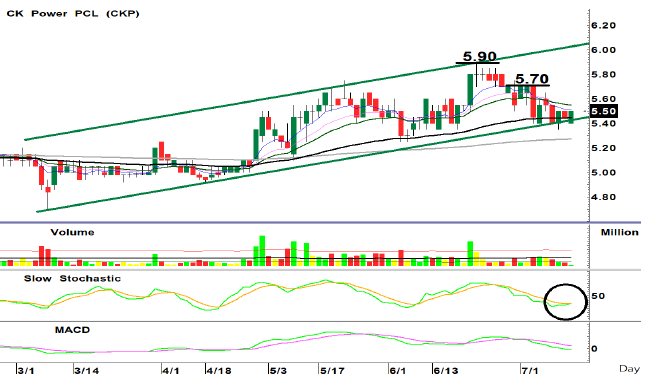Click the 3/14 date marker

(87, 371)
